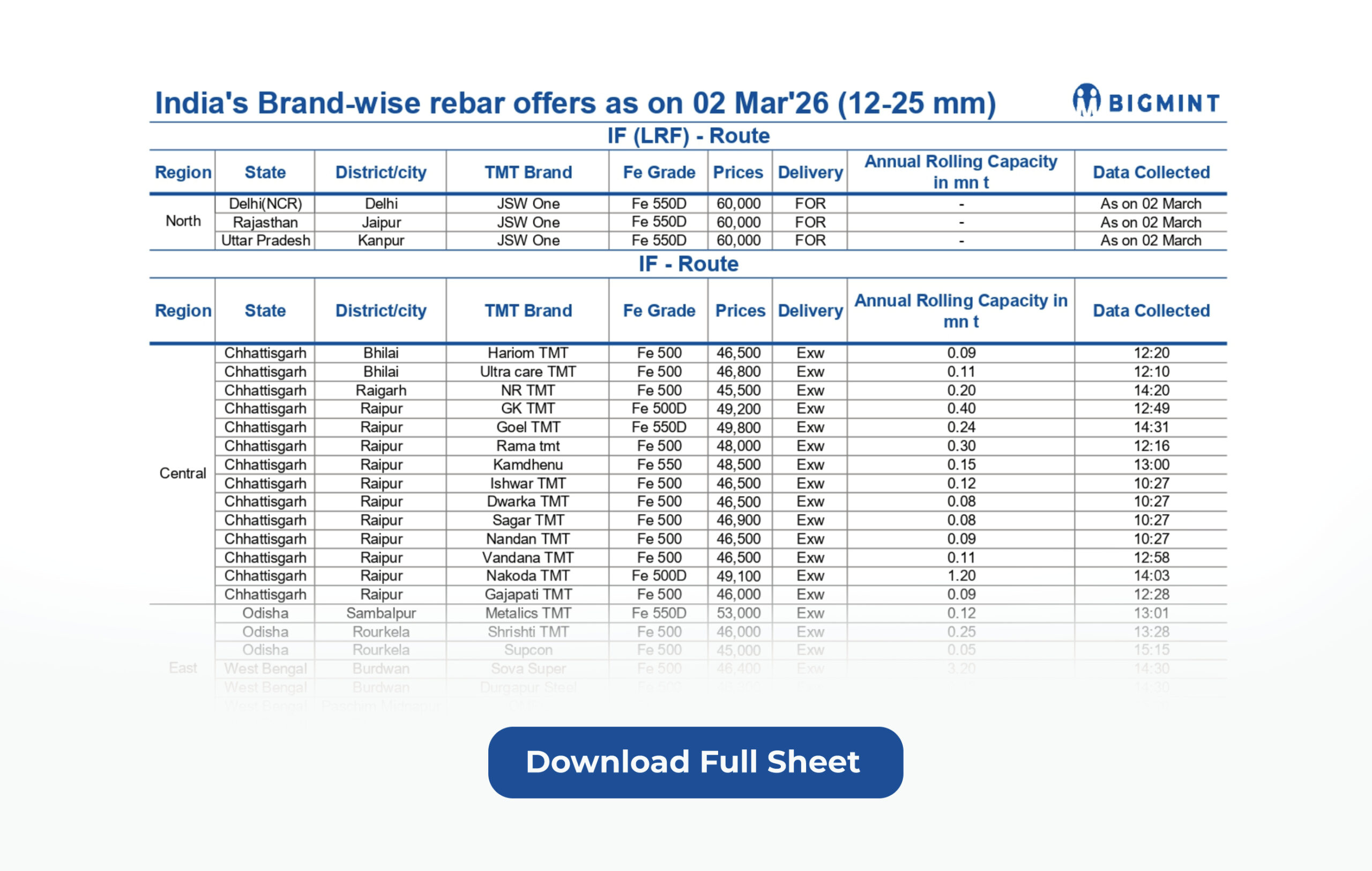Screen dimensions: 1372x871
Task: Click the Metalics TMT brand cell
Action: click(527, 613)
